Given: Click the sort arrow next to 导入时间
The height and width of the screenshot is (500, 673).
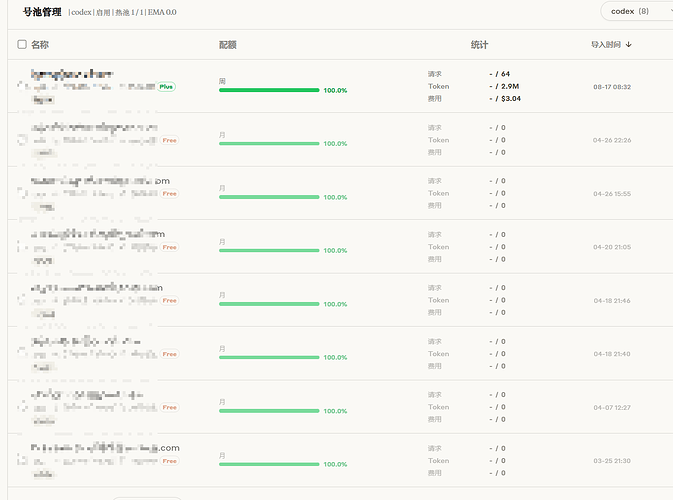Looking at the screenshot, I should (628, 45).
